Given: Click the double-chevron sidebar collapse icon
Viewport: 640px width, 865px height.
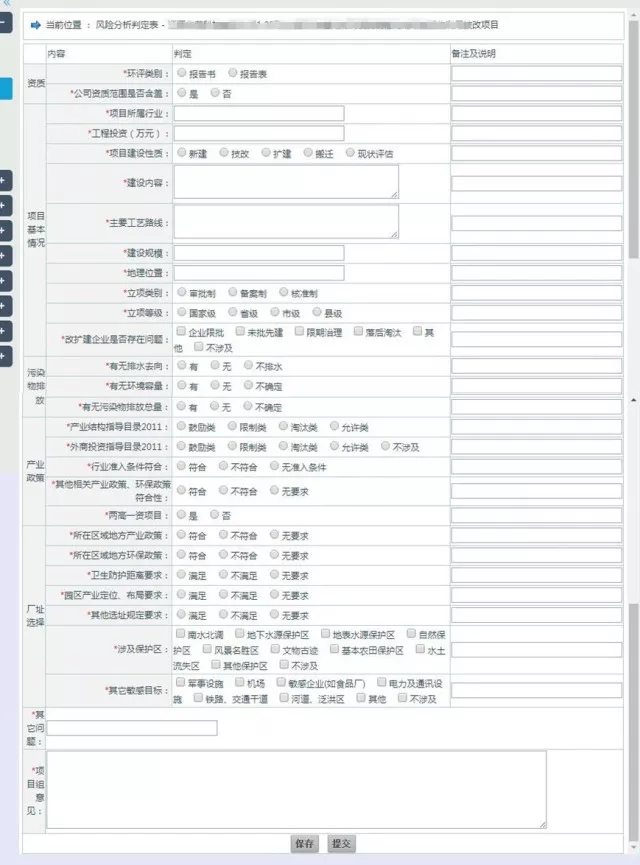Looking at the screenshot, I should pyautogui.click(x=6, y=4).
